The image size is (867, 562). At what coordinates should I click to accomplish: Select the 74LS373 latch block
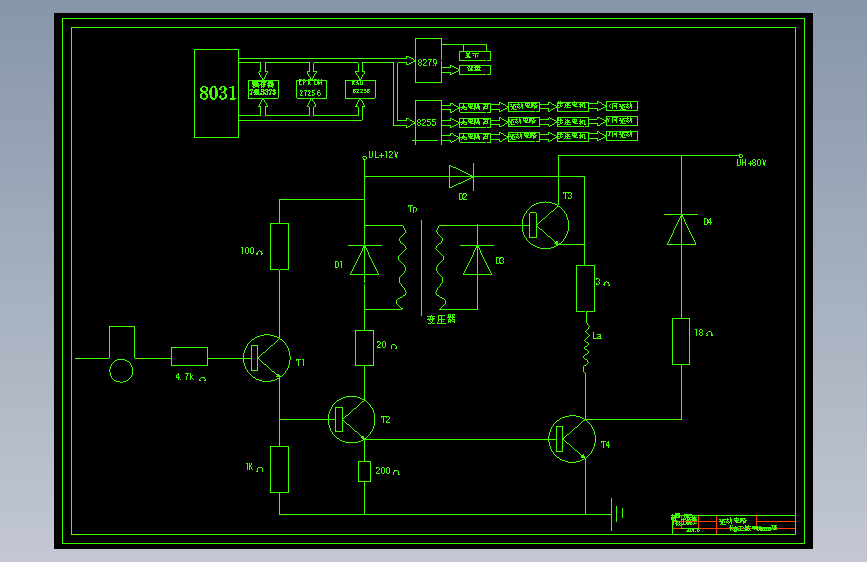(x=263, y=89)
